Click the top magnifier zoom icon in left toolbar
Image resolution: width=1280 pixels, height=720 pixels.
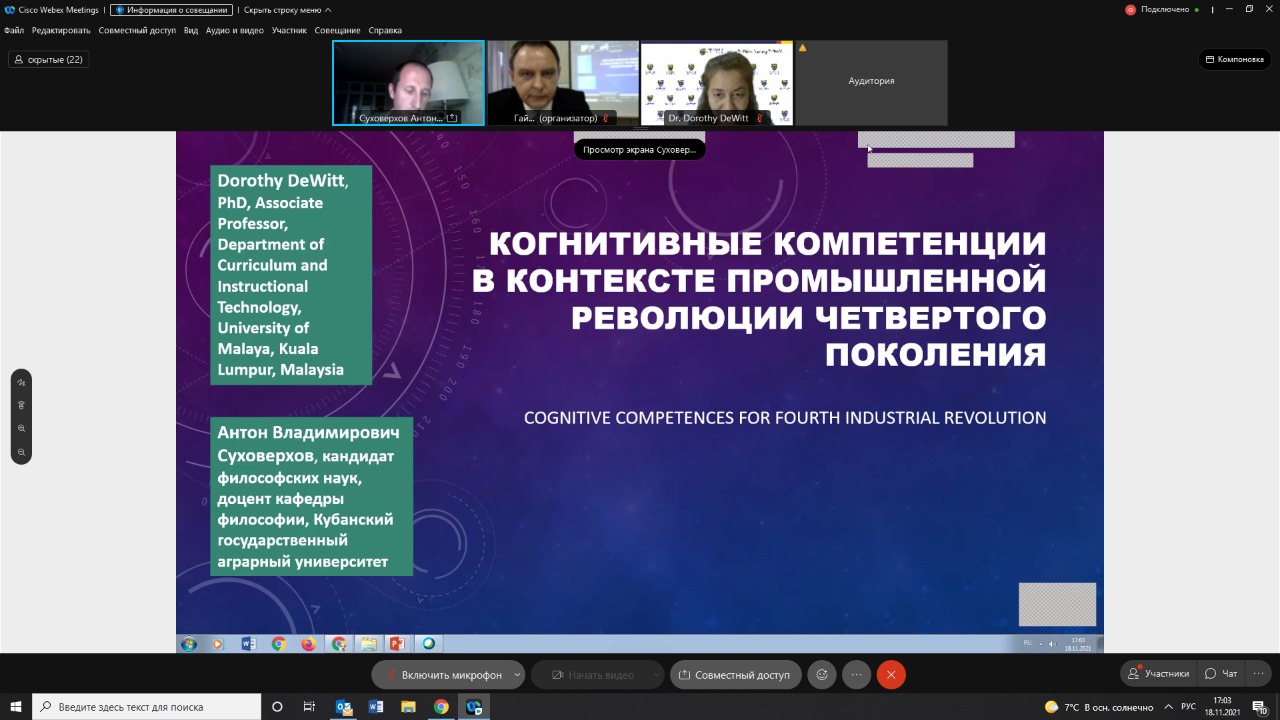[21, 429]
